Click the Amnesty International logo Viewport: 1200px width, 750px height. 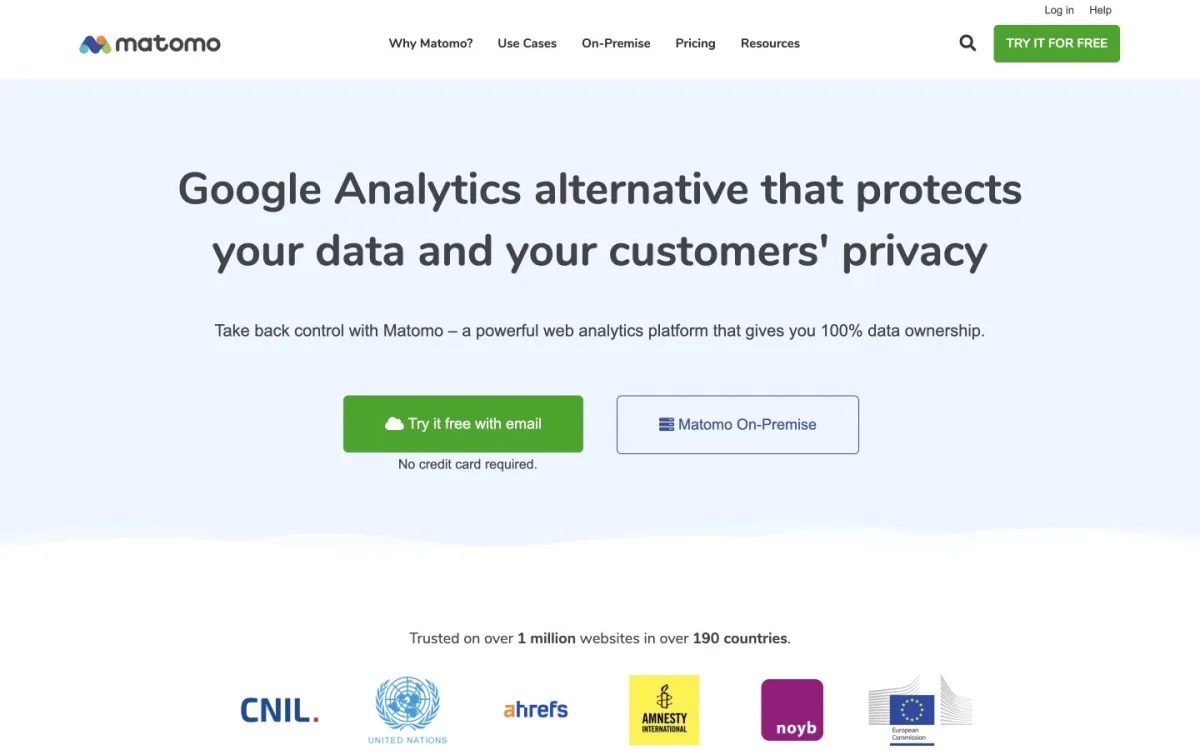click(664, 710)
